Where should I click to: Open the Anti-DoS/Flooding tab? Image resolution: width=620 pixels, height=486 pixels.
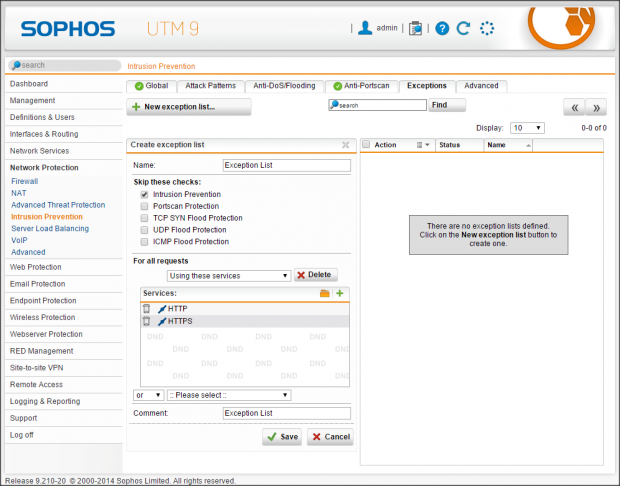coord(284,86)
